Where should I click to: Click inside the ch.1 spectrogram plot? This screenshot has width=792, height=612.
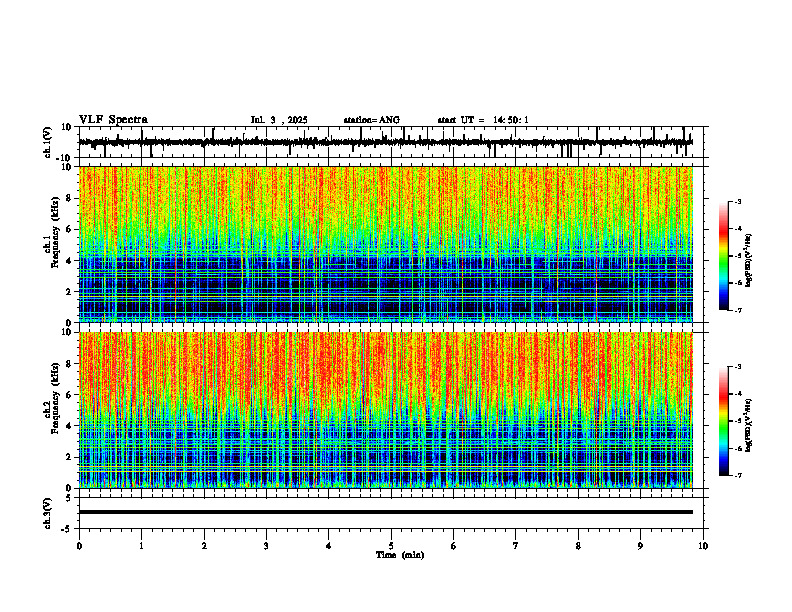coord(385,244)
